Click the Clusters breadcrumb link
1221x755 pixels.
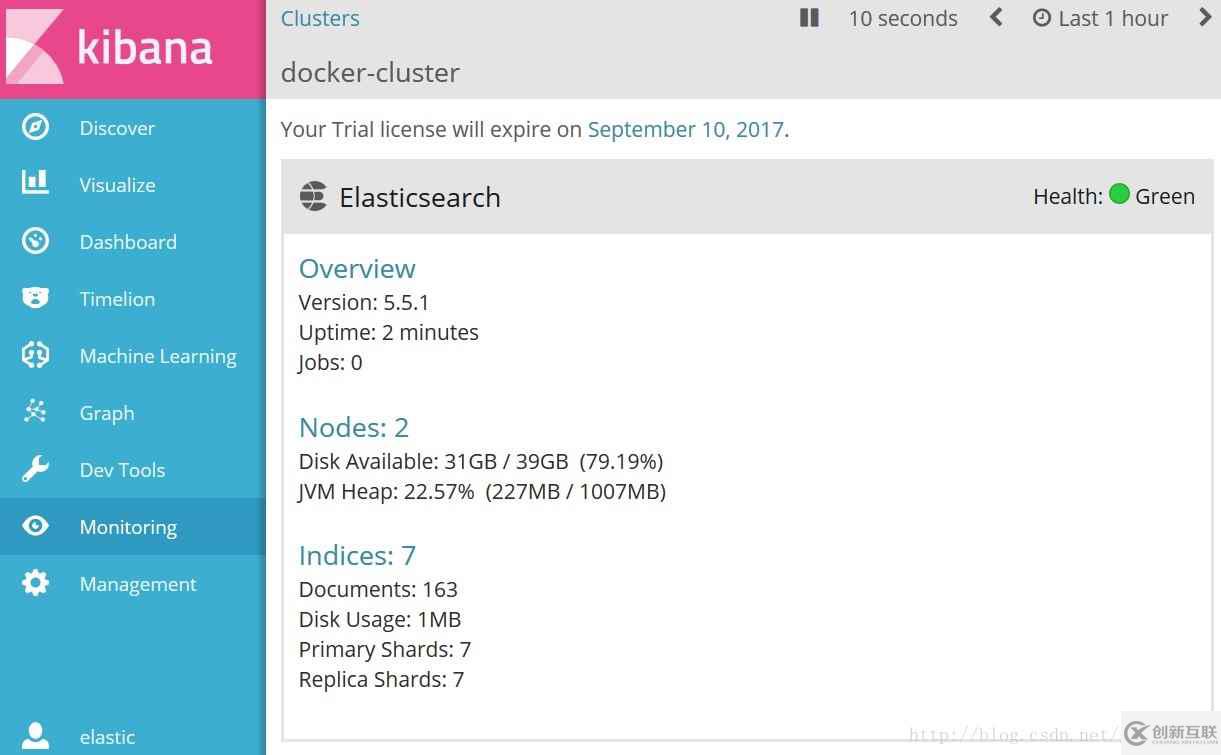(x=320, y=18)
